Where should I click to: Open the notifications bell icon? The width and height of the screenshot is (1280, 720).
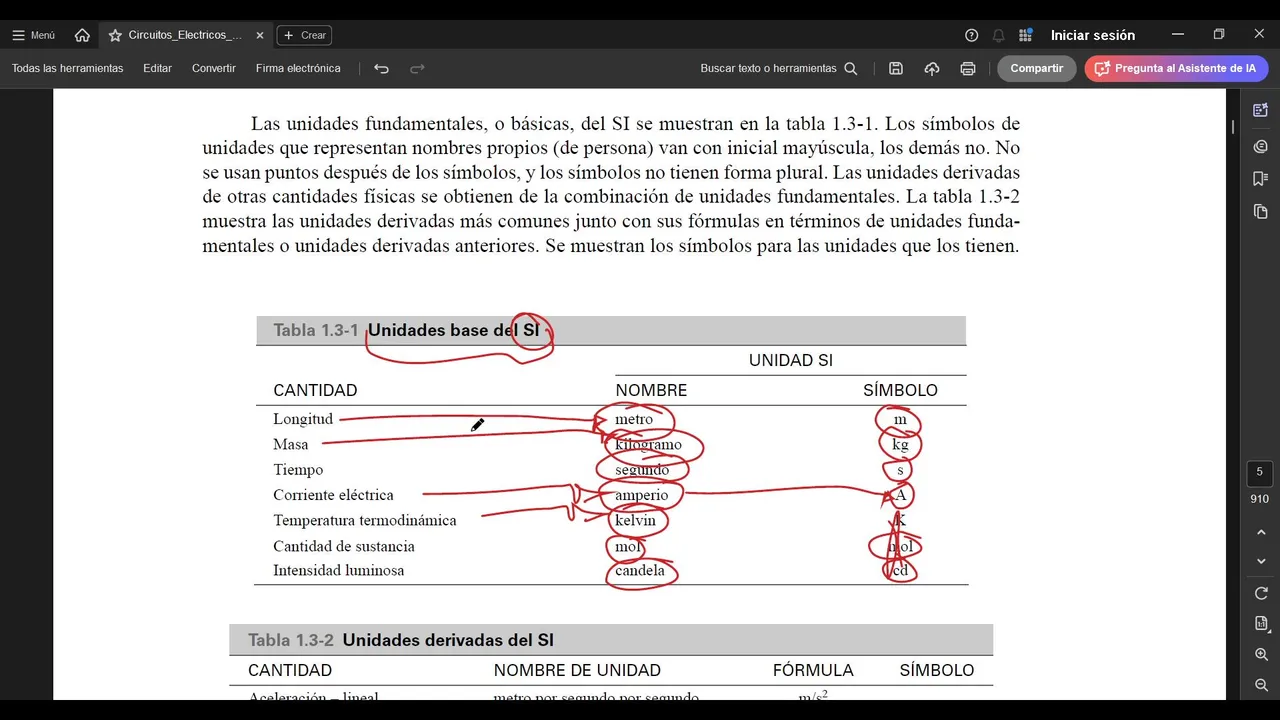point(998,35)
